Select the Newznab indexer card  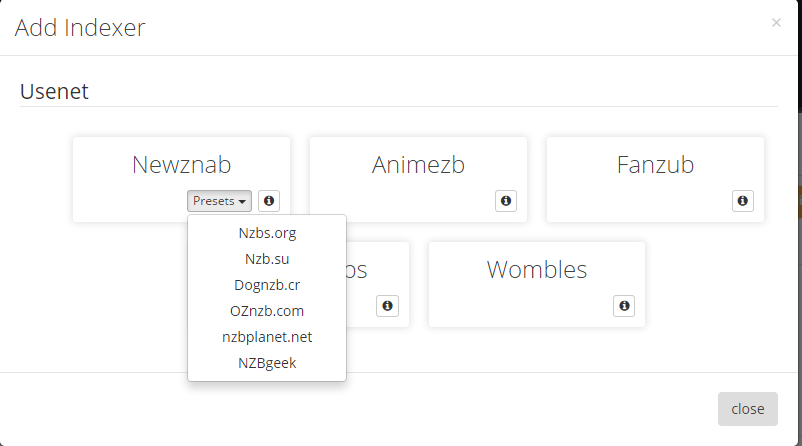181,165
